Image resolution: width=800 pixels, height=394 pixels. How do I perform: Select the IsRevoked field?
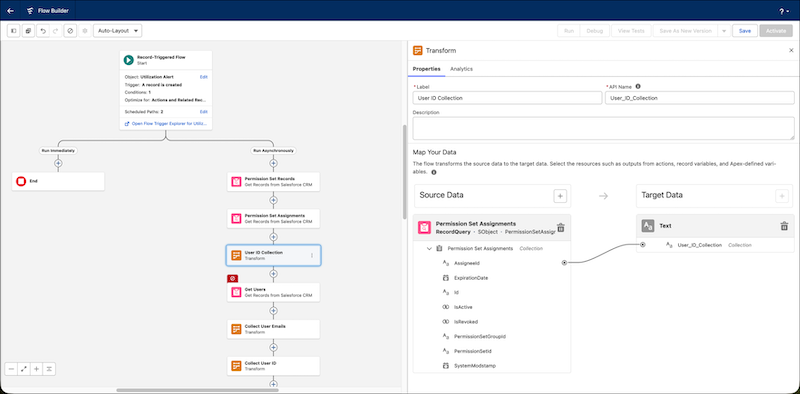click(x=466, y=322)
